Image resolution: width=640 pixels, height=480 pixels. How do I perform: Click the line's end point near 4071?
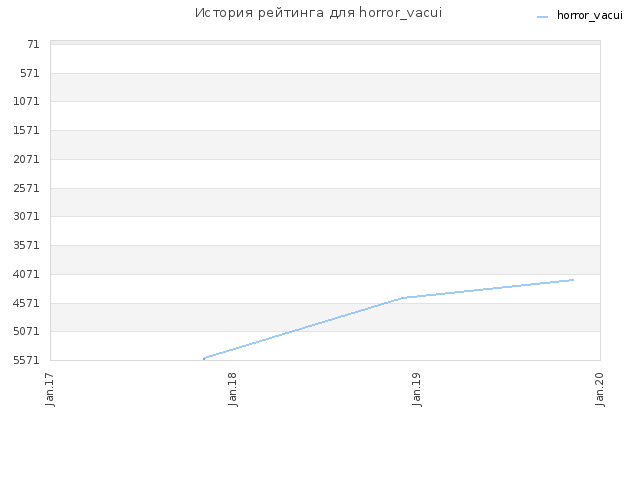click(573, 280)
